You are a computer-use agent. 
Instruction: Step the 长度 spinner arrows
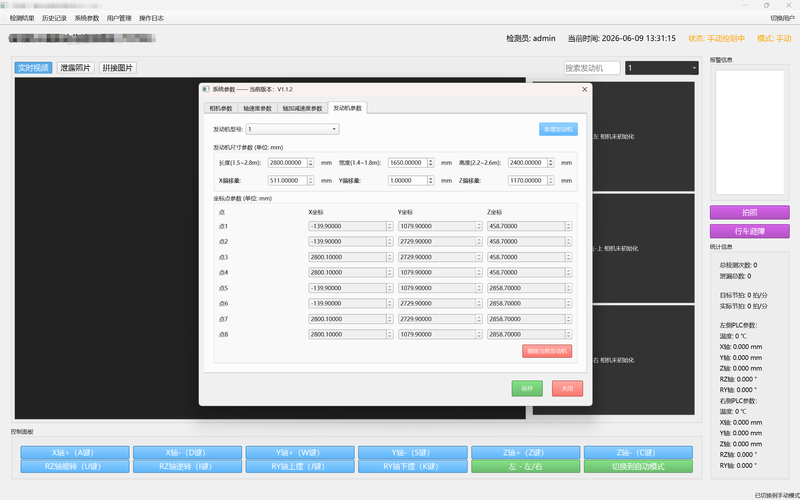pyautogui.click(x=310, y=163)
